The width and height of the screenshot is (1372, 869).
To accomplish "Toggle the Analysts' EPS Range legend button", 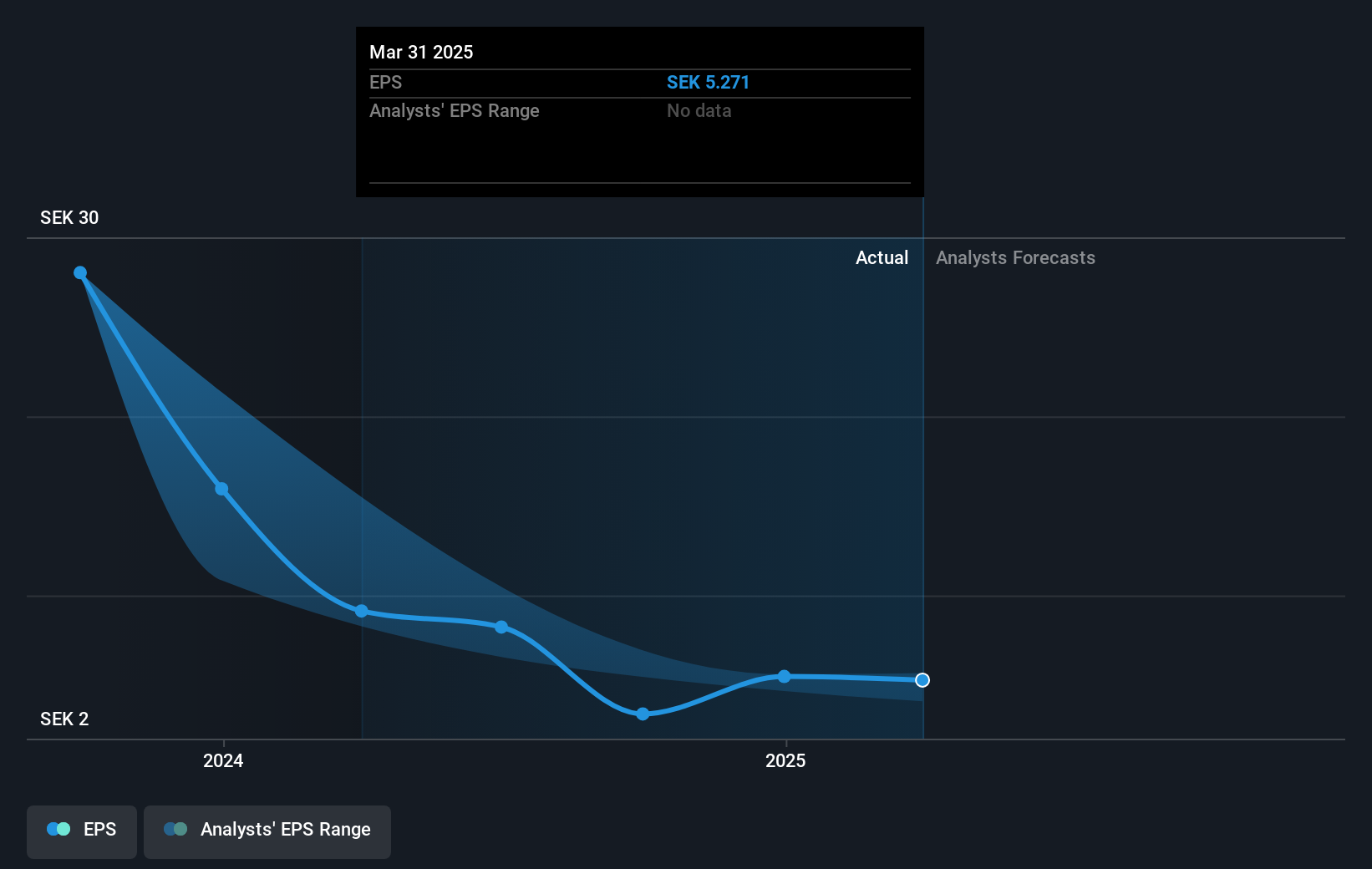I will (267, 831).
